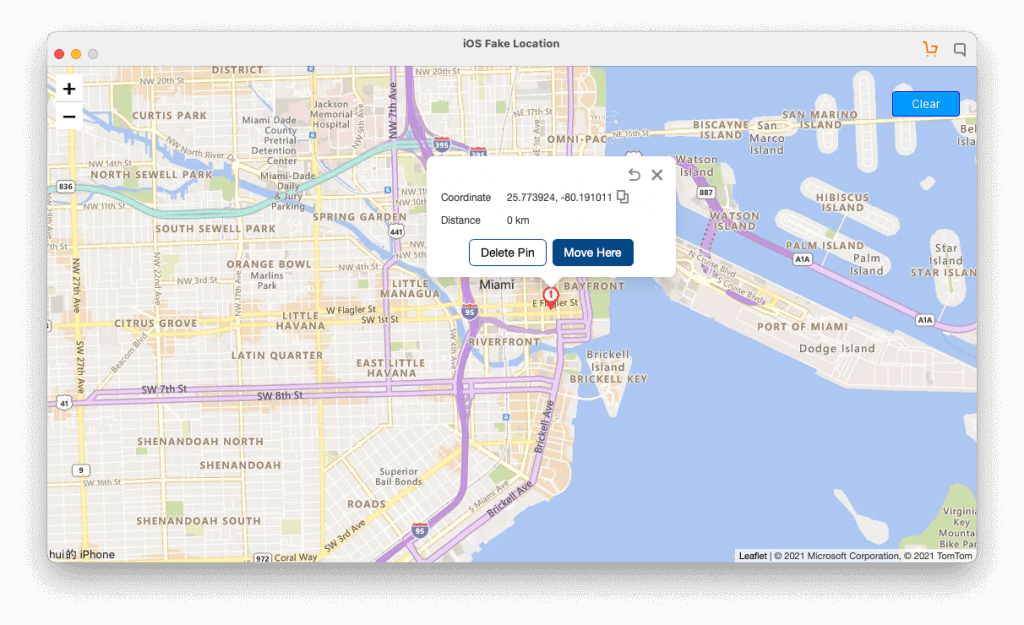Click the Delete Pin button

[507, 253]
